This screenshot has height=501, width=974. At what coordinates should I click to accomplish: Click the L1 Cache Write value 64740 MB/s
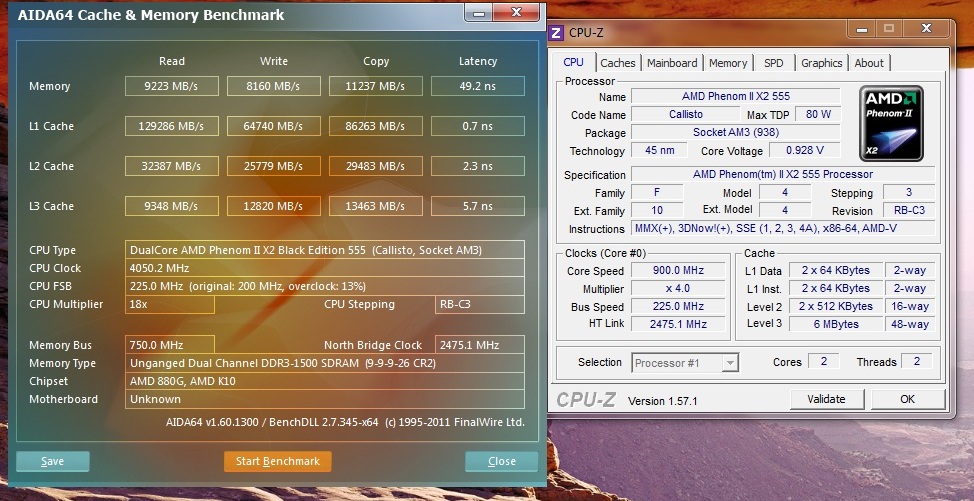point(274,126)
